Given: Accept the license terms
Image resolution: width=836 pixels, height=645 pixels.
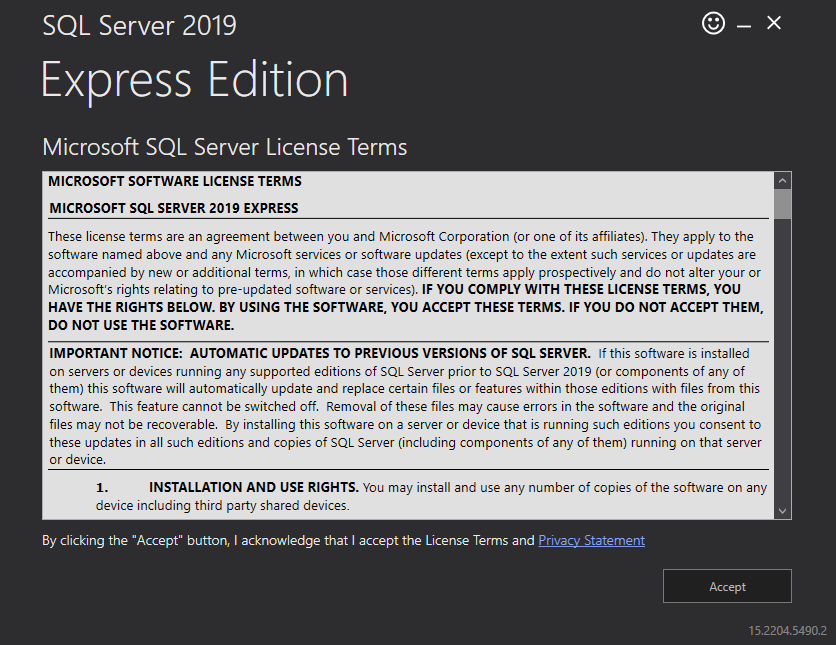Looking at the screenshot, I should point(727,586).
